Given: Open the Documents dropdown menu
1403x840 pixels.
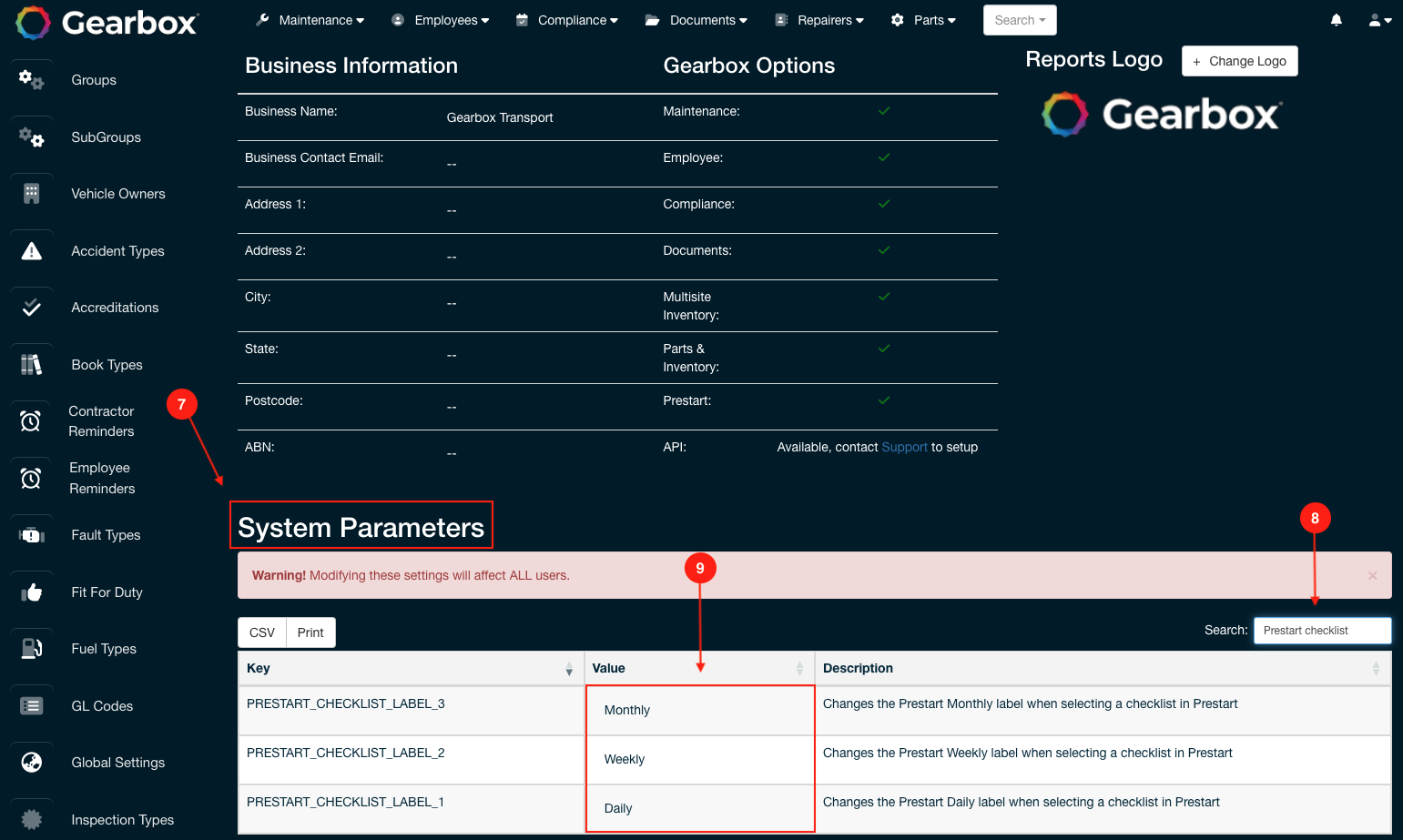Looking at the screenshot, I should 696,20.
